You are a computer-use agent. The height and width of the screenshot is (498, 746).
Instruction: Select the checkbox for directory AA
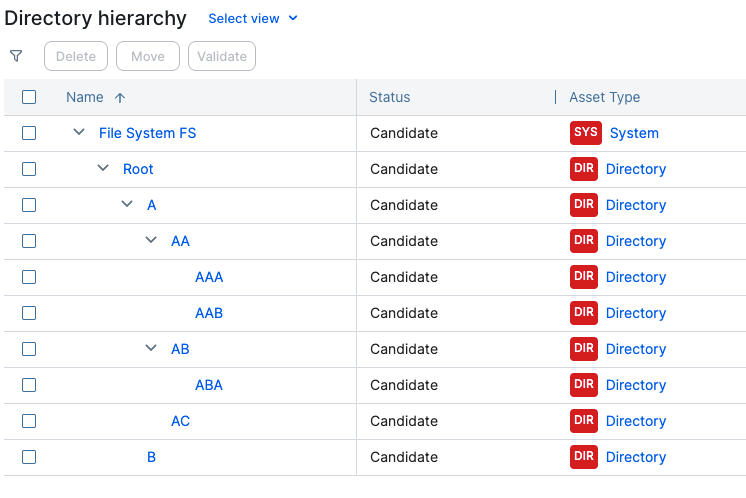pyautogui.click(x=29, y=241)
